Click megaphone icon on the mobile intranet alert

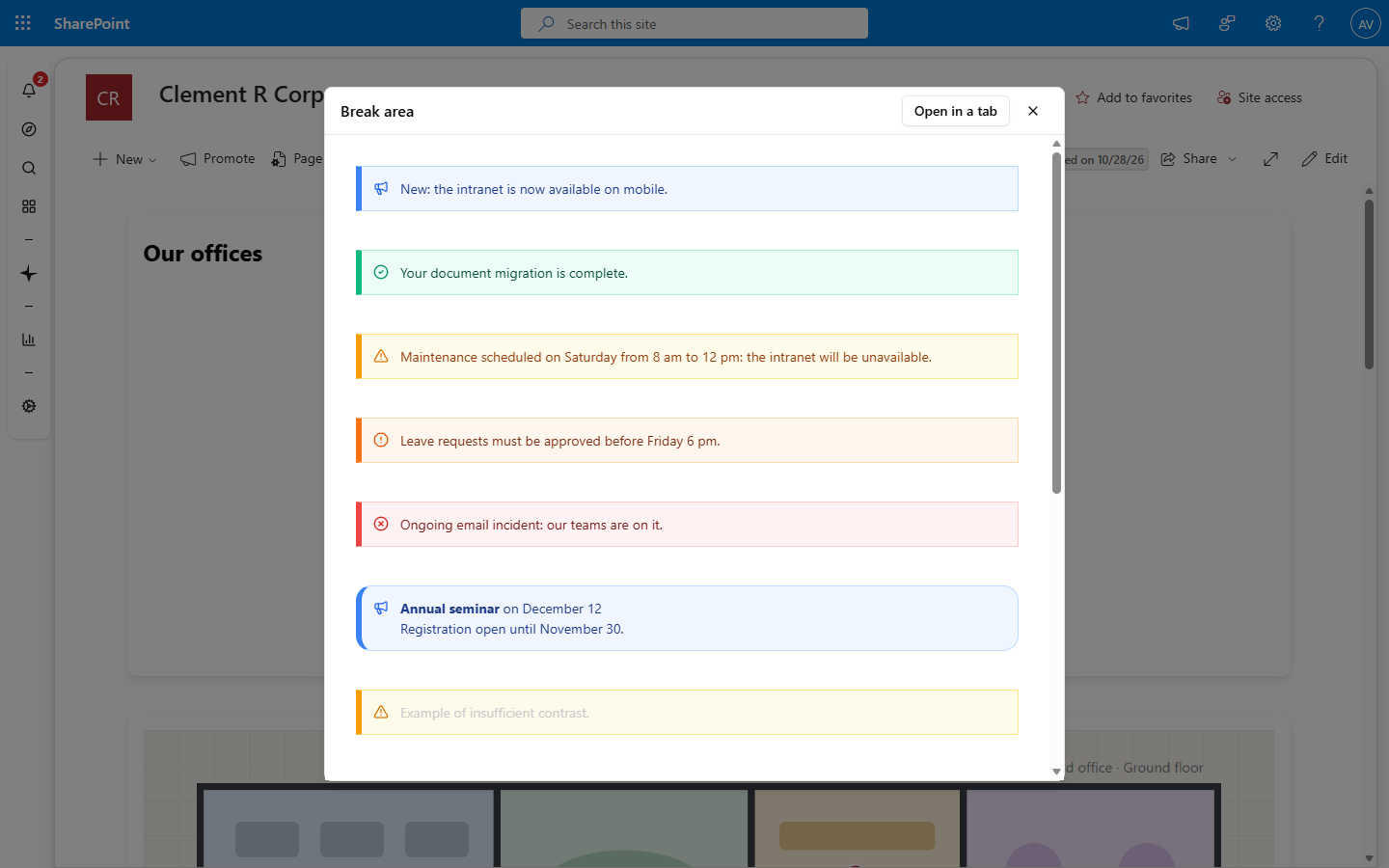pyautogui.click(x=381, y=189)
